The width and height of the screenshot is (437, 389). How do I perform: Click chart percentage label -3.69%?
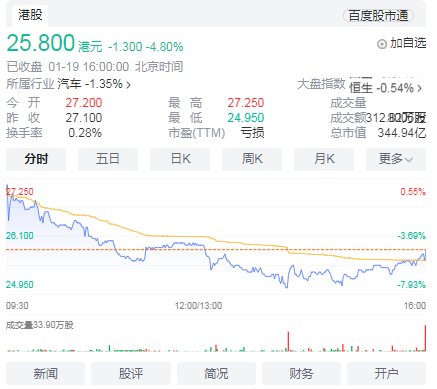tap(412, 236)
